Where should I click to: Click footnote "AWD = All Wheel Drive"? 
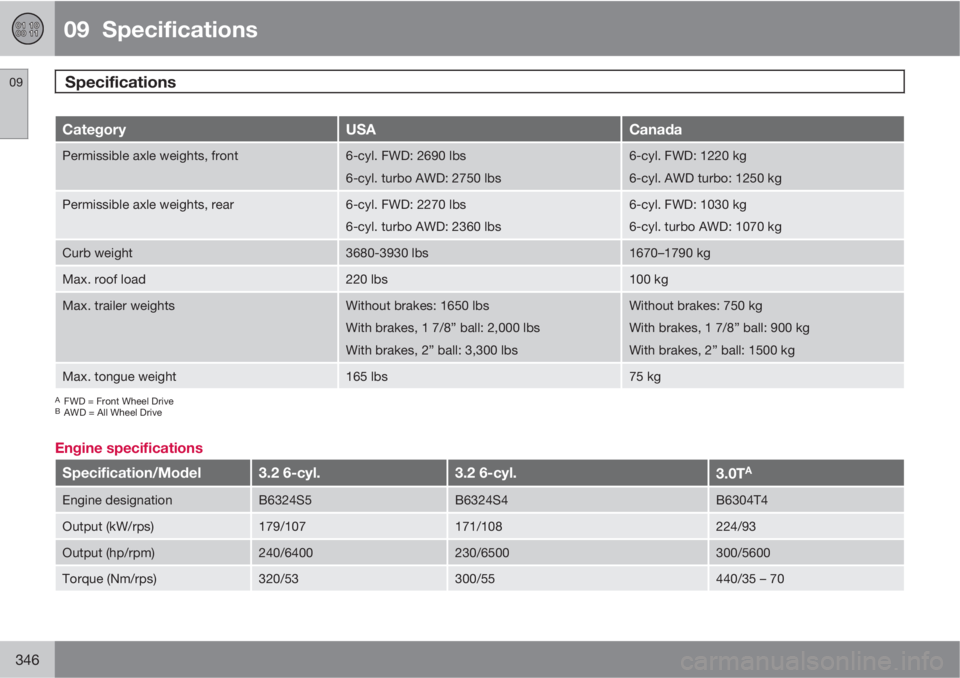[113, 413]
